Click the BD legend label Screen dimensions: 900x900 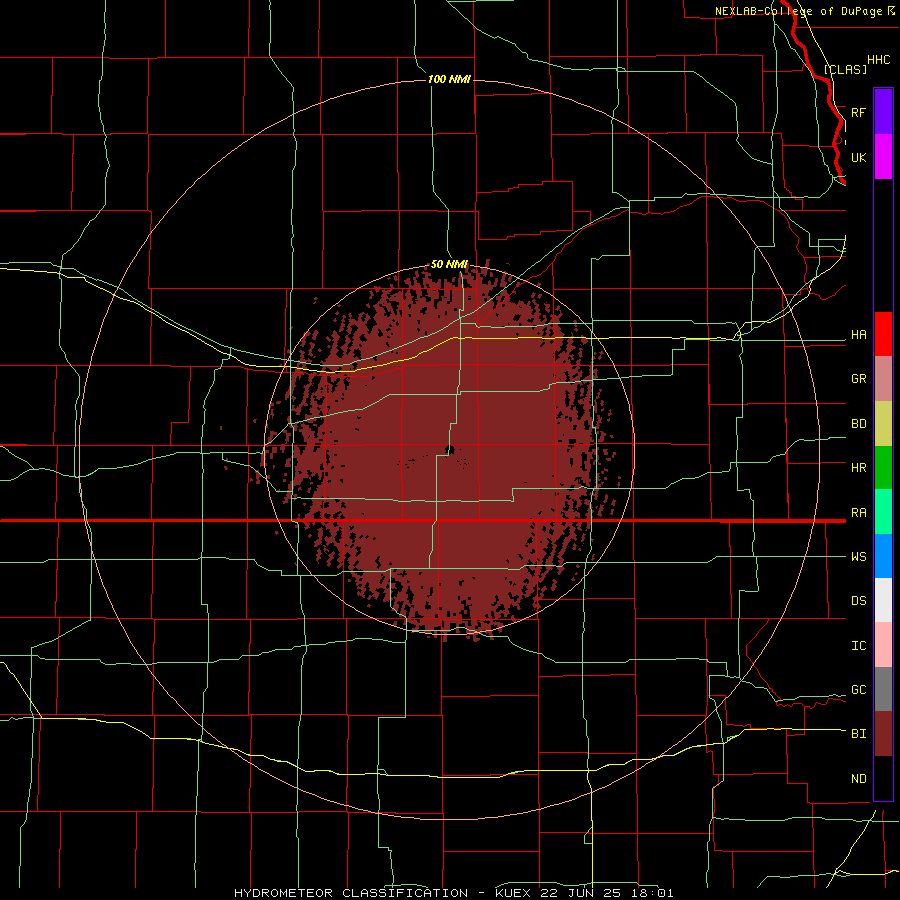click(x=858, y=424)
